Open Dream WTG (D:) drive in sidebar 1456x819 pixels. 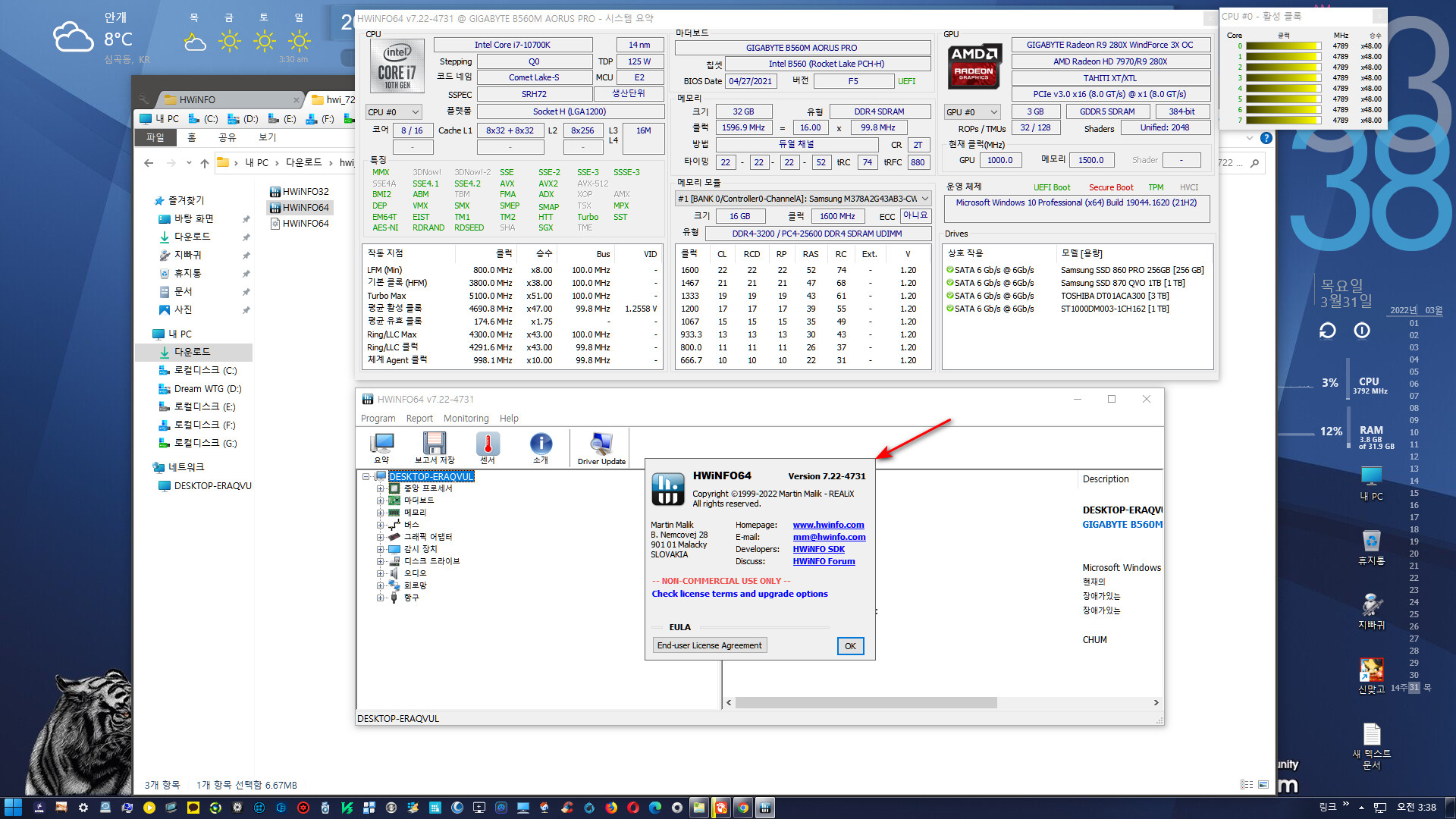pyautogui.click(x=199, y=389)
